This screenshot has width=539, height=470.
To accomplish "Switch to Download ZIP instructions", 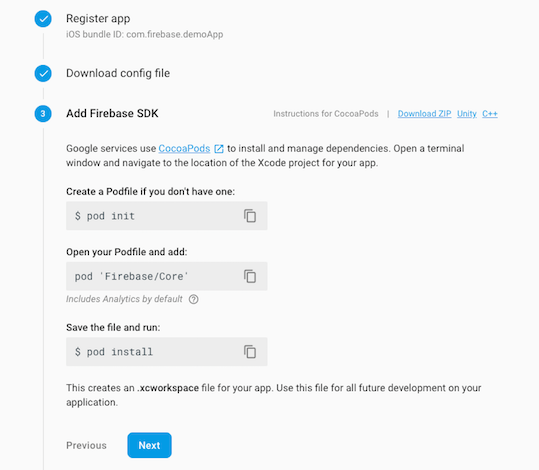I will tap(424, 113).
